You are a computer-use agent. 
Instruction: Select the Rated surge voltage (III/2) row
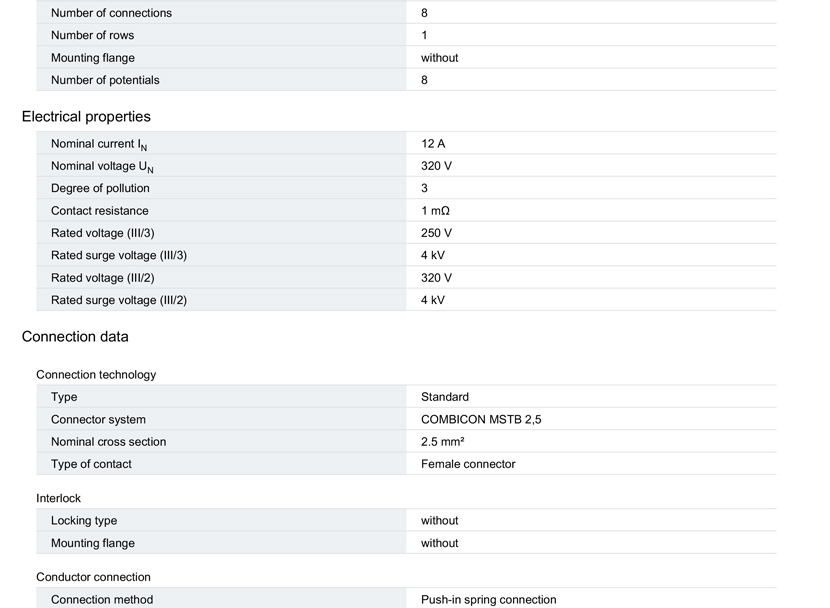click(406, 300)
